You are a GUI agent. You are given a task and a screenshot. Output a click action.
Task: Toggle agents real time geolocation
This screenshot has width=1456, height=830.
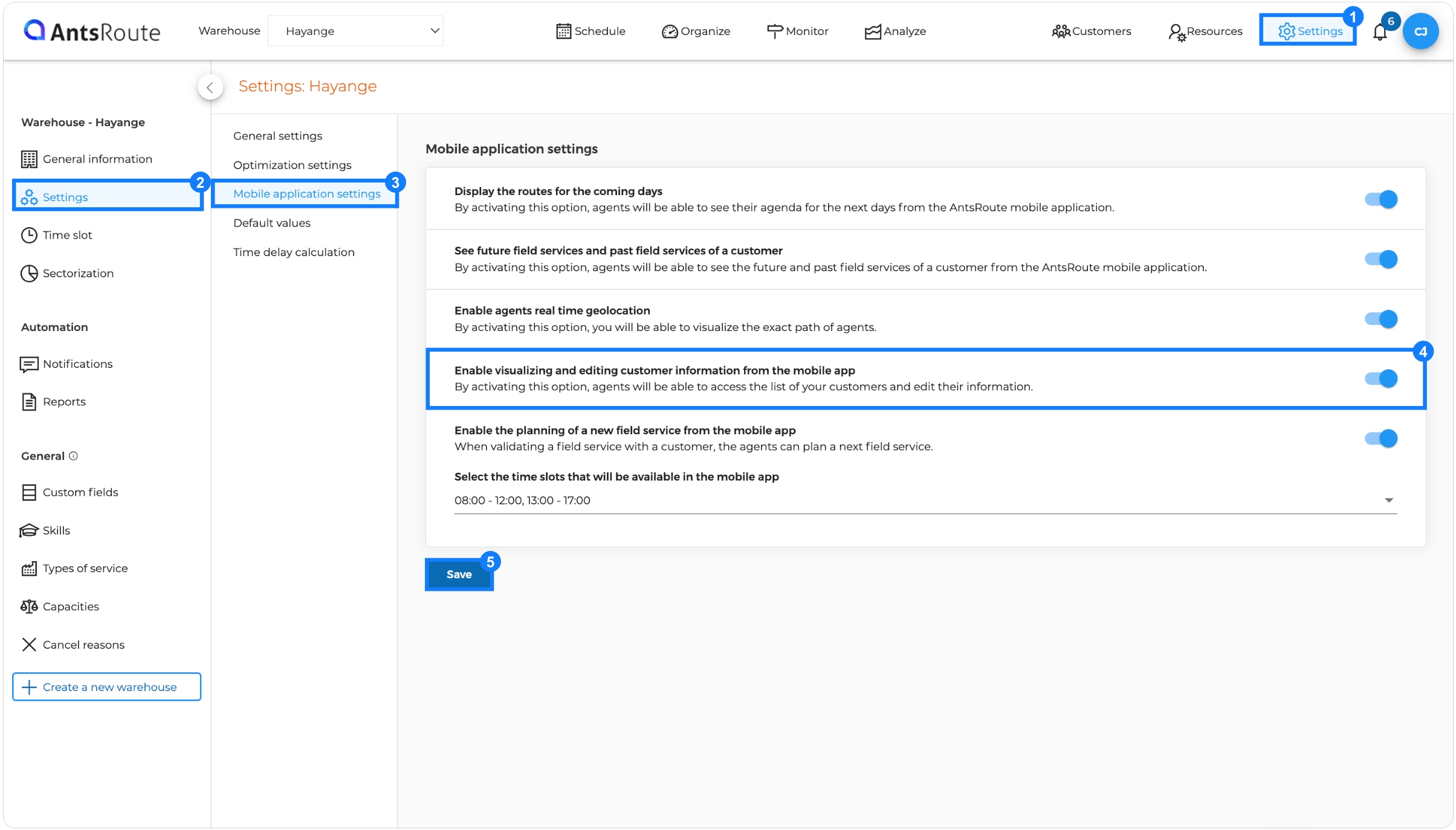pos(1381,319)
